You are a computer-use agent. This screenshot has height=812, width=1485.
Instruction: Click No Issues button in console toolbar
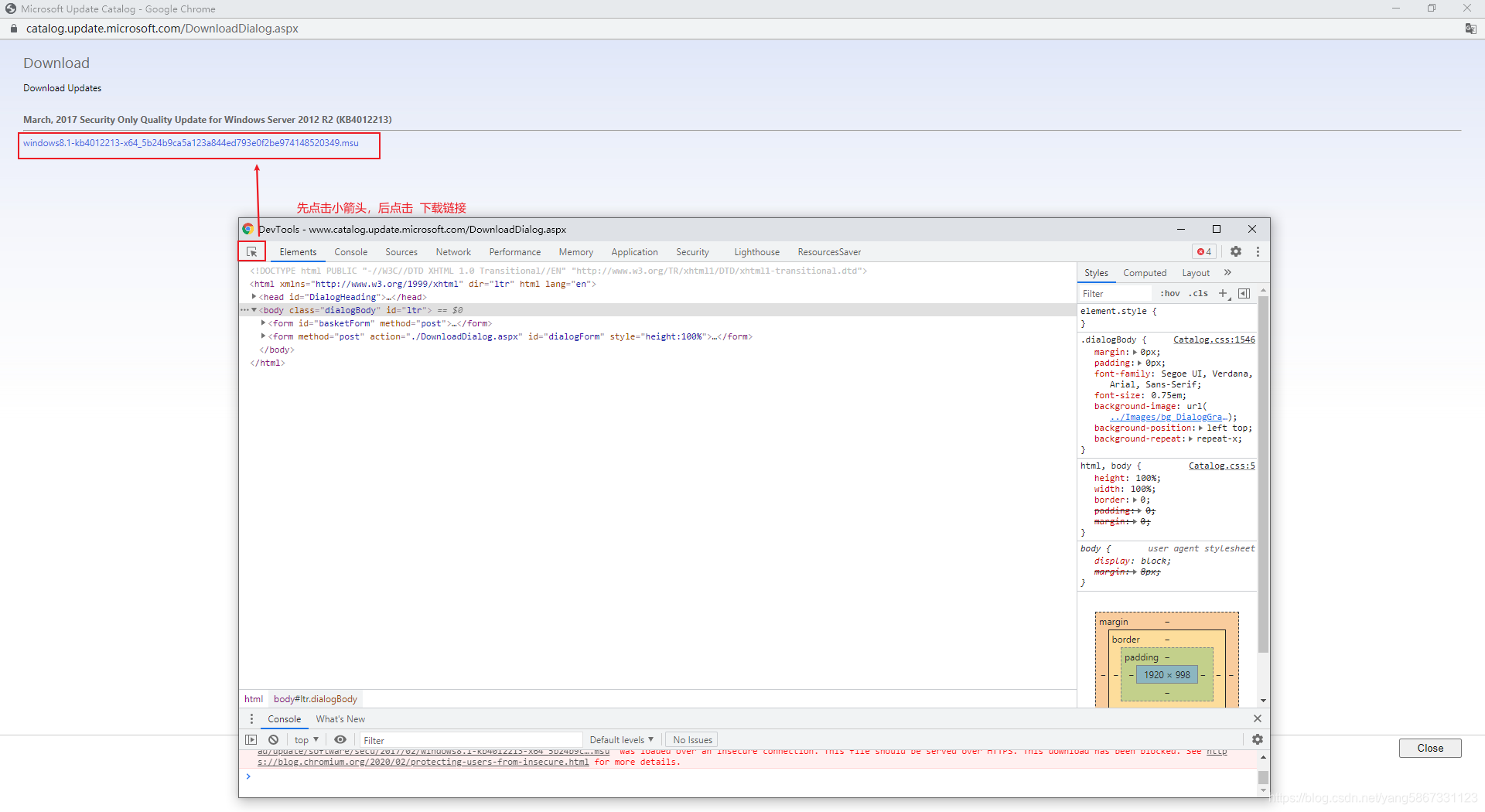(x=692, y=740)
